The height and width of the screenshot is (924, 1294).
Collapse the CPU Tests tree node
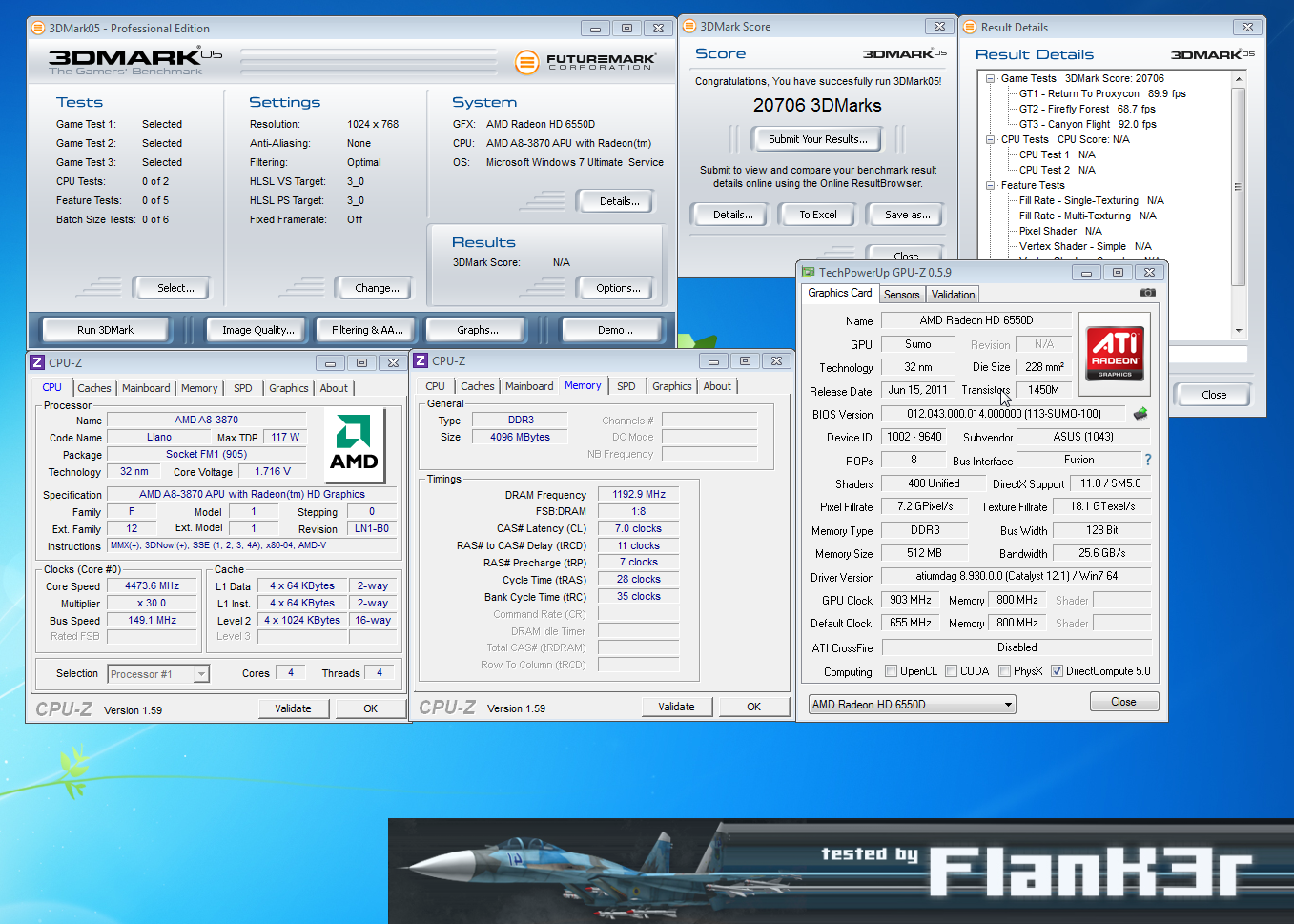(x=991, y=139)
